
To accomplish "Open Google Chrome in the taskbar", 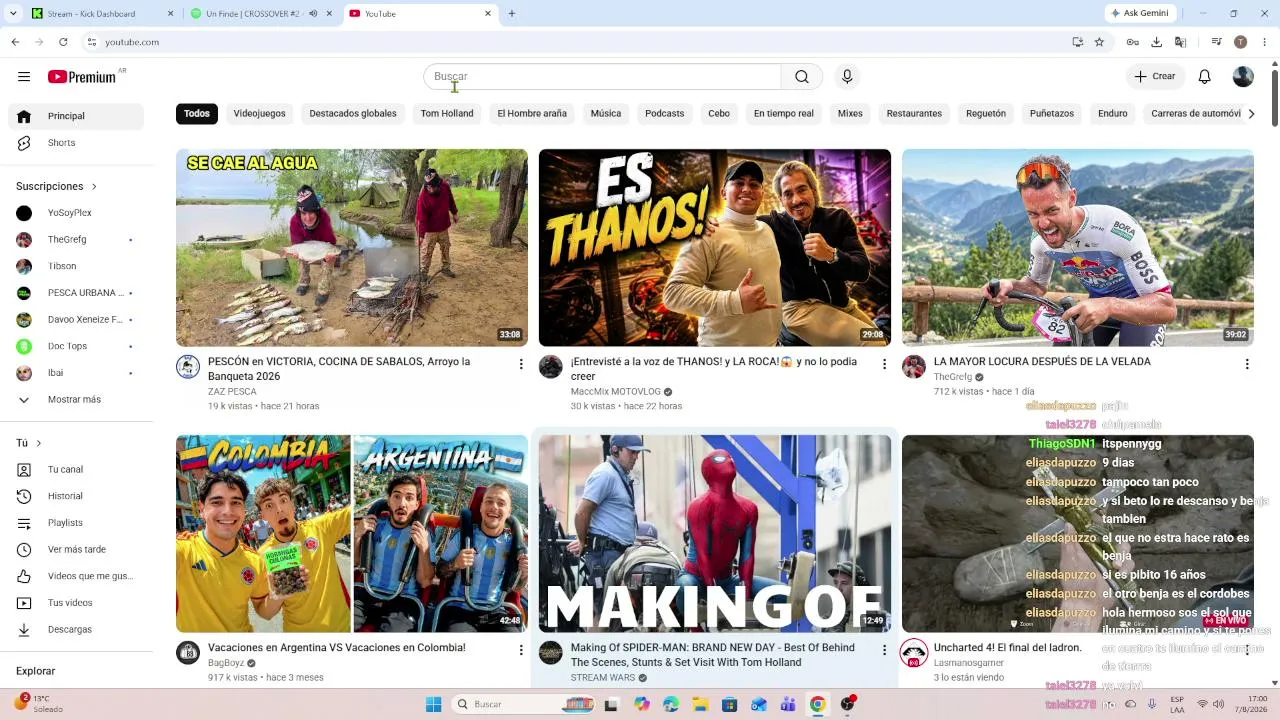I will (x=817, y=704).
